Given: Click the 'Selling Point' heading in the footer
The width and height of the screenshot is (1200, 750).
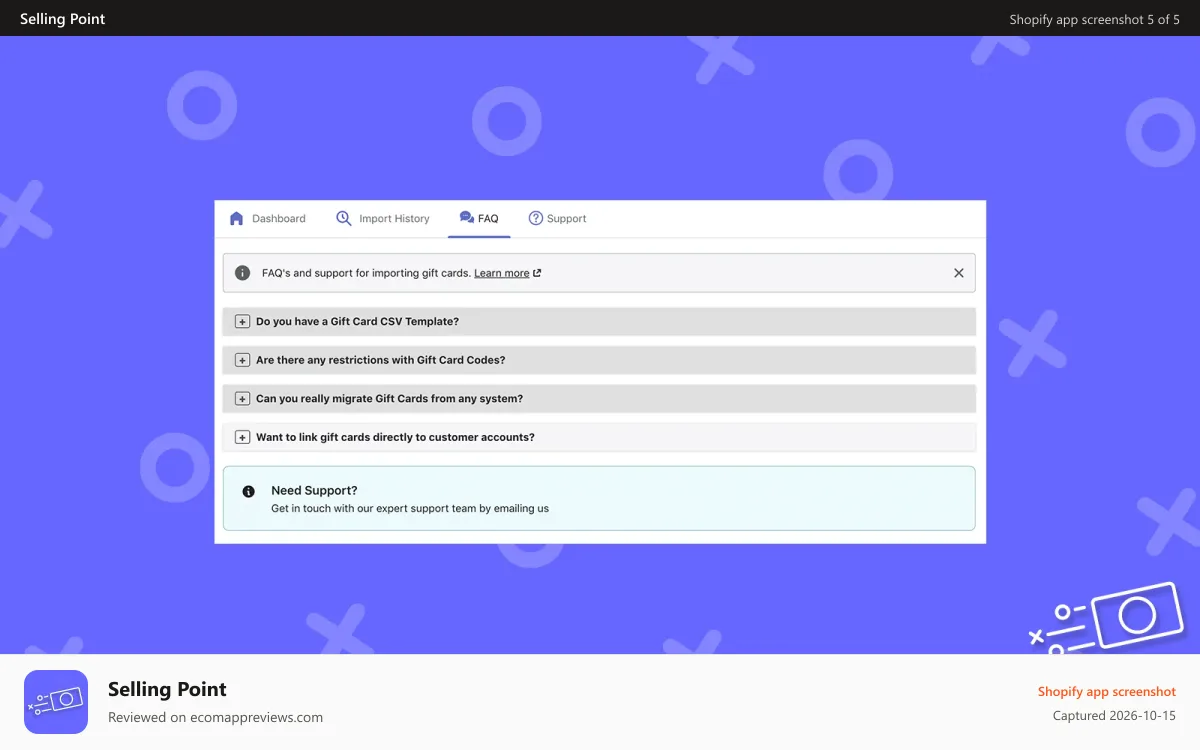Looking at the screenshot, I should point(167,689).
